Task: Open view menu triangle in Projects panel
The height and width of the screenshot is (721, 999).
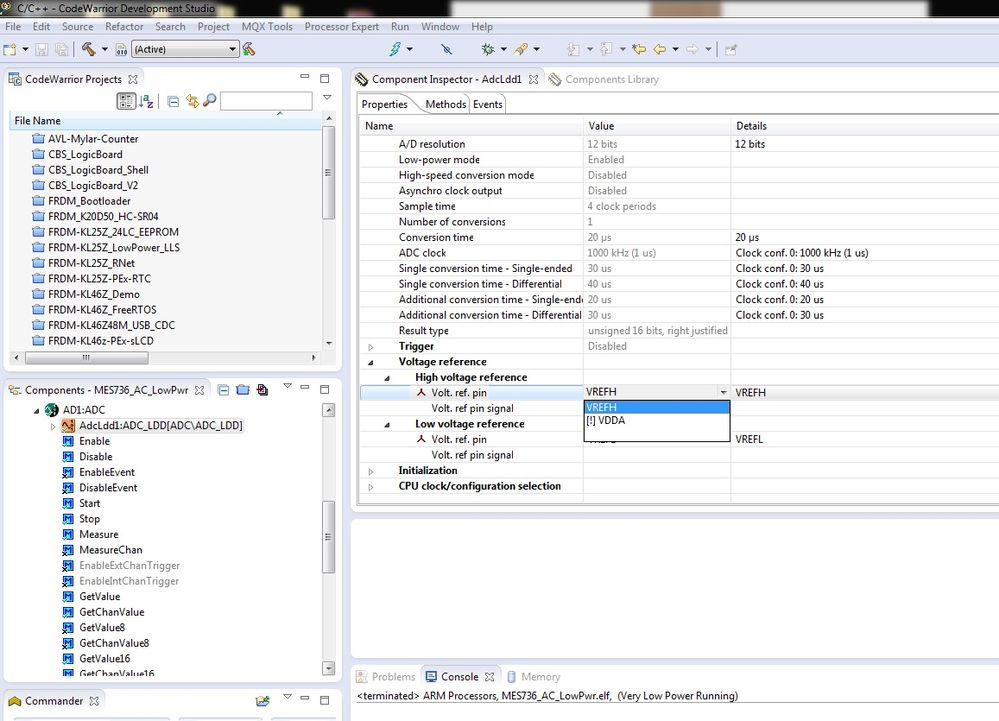Action: coord(327,97)
